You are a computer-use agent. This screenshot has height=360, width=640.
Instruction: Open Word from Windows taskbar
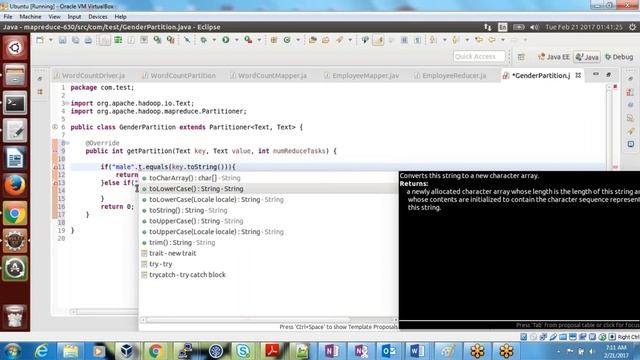click(417, 351)
